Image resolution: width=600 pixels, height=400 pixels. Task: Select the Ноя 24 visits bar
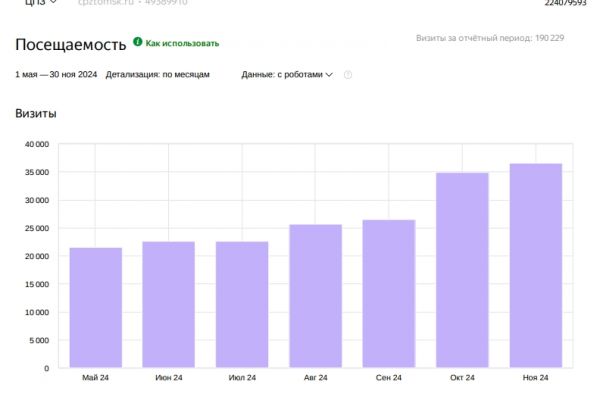(536, 266)
